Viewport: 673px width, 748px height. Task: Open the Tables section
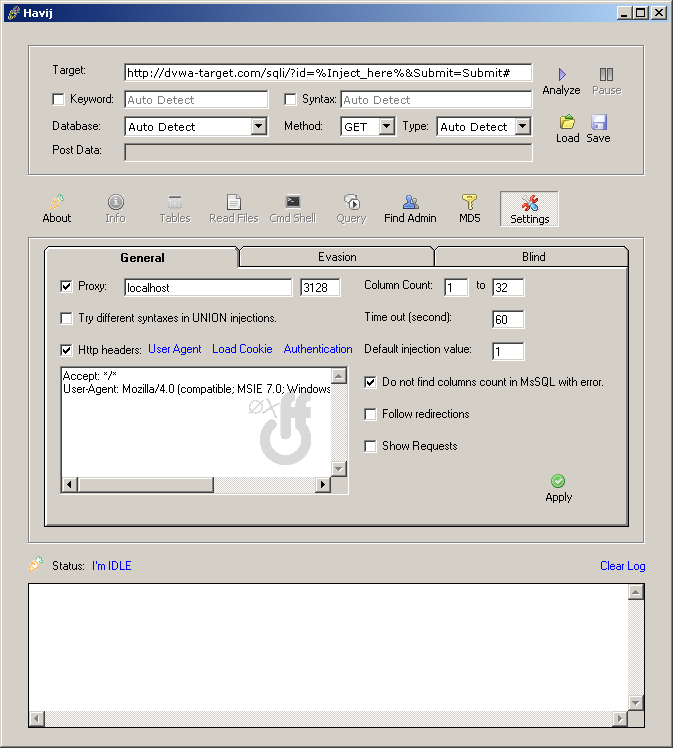[x=175, y=209]
